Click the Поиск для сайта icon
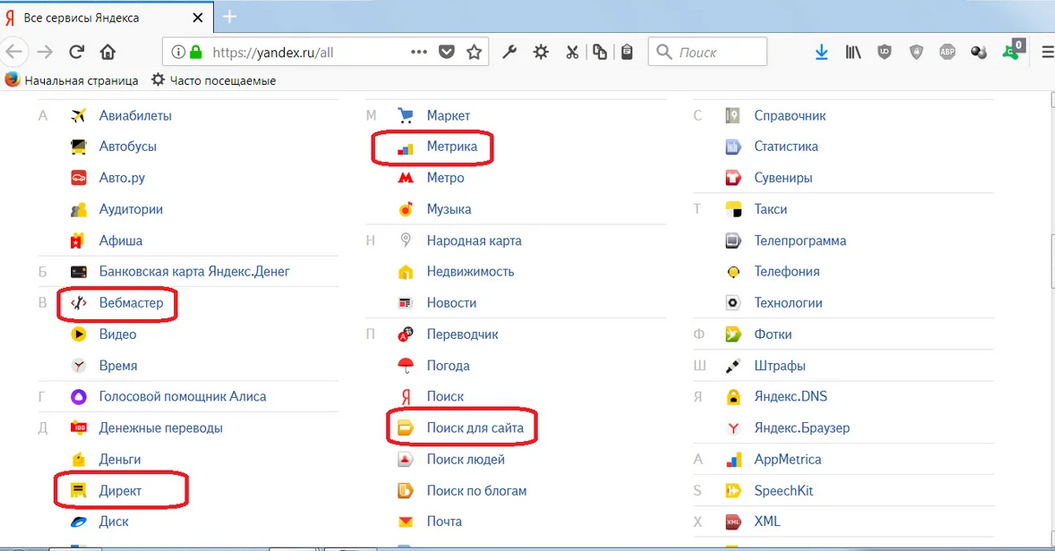The height and width of the screenshot is (551, 1055). 406,428
